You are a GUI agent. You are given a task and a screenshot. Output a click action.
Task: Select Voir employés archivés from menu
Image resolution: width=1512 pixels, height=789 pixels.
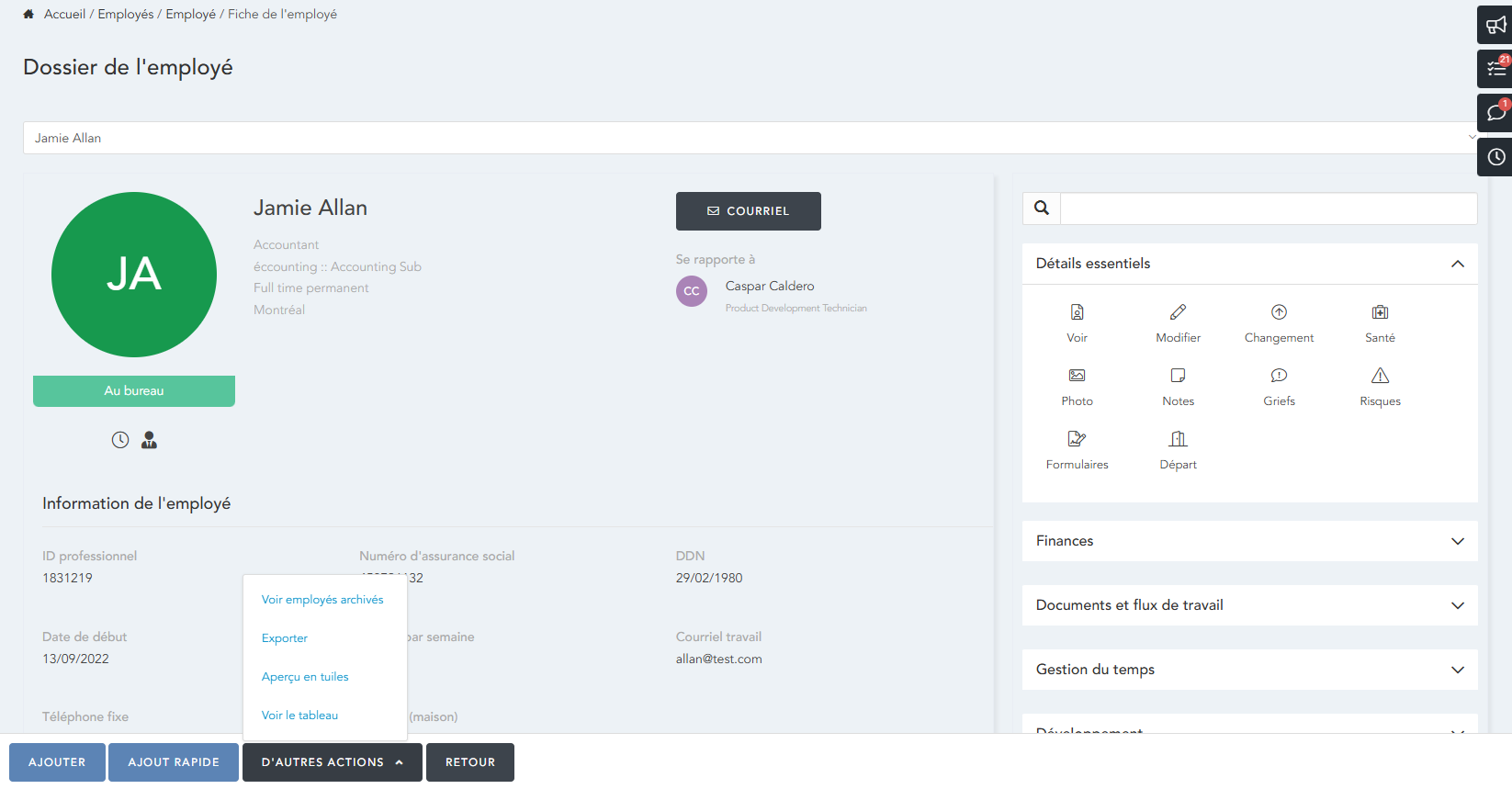pyautogui.click(x=322, y=600)
